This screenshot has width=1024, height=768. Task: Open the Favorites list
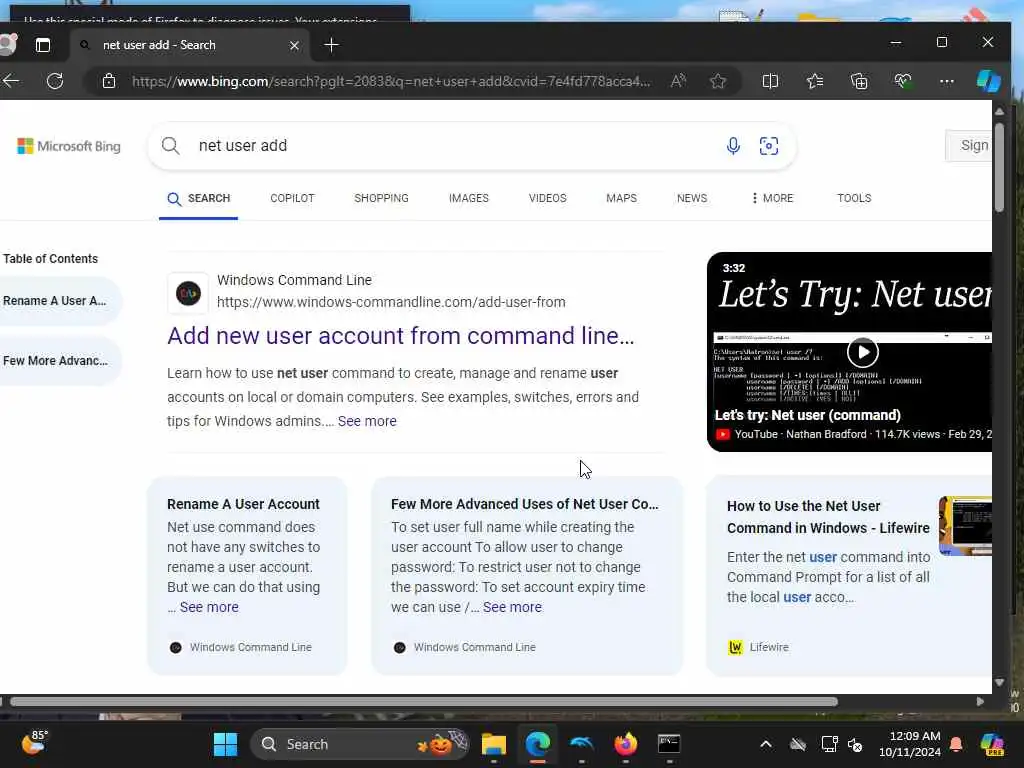pos(814,81)
